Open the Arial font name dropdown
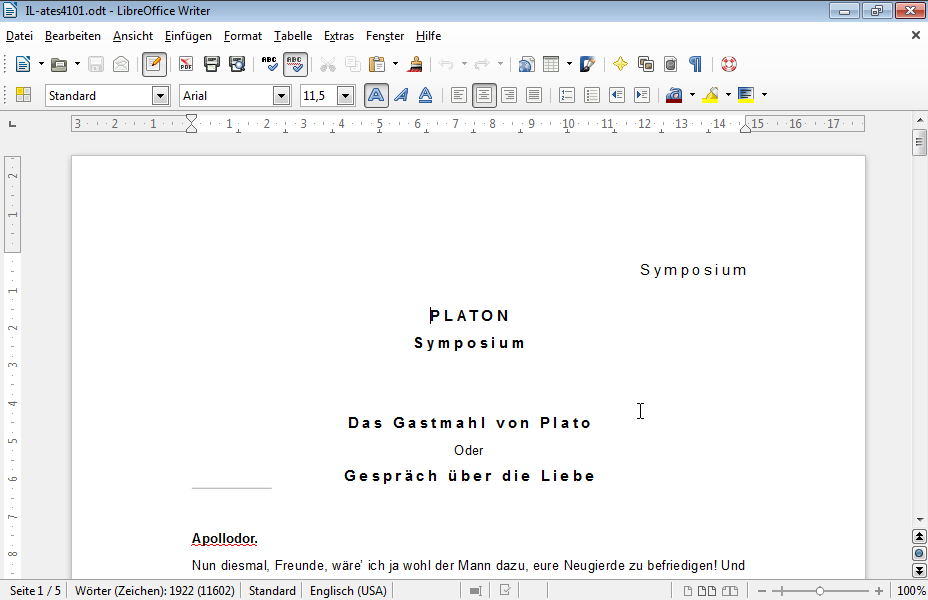Image resolution: width=928 pixels, height=600 pixels. 282,95
